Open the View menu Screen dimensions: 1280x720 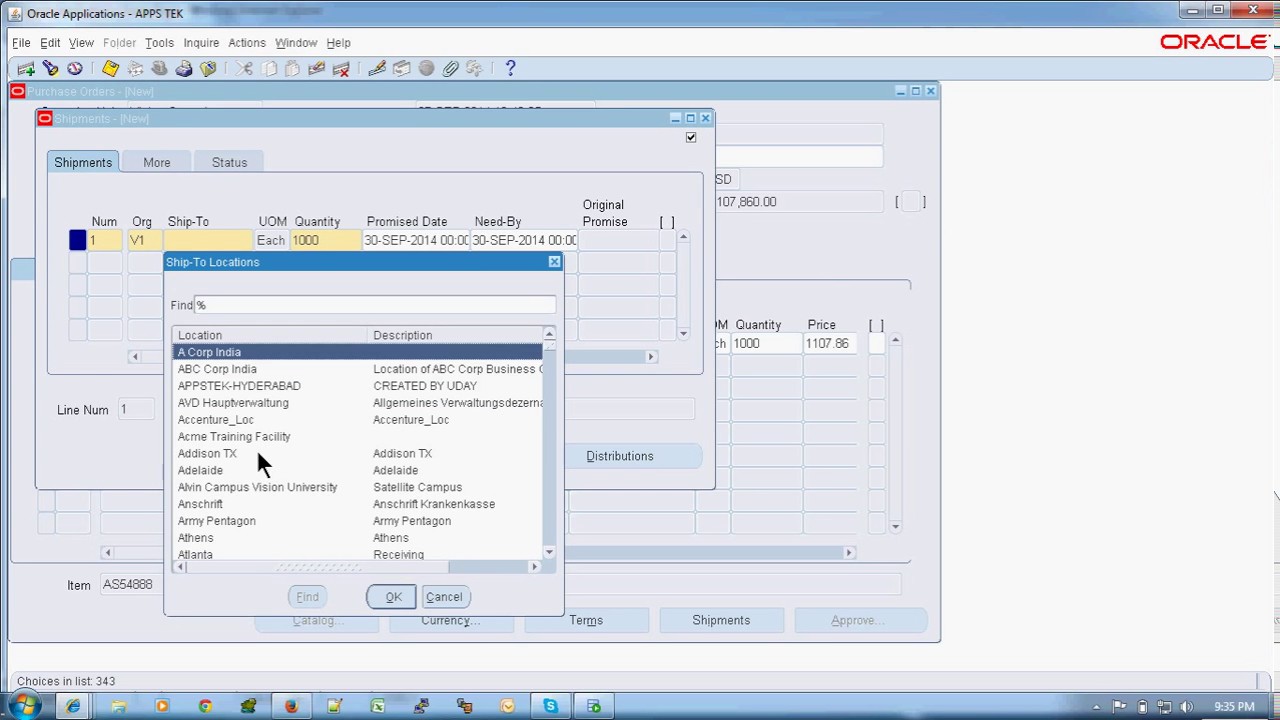[81, 43]
